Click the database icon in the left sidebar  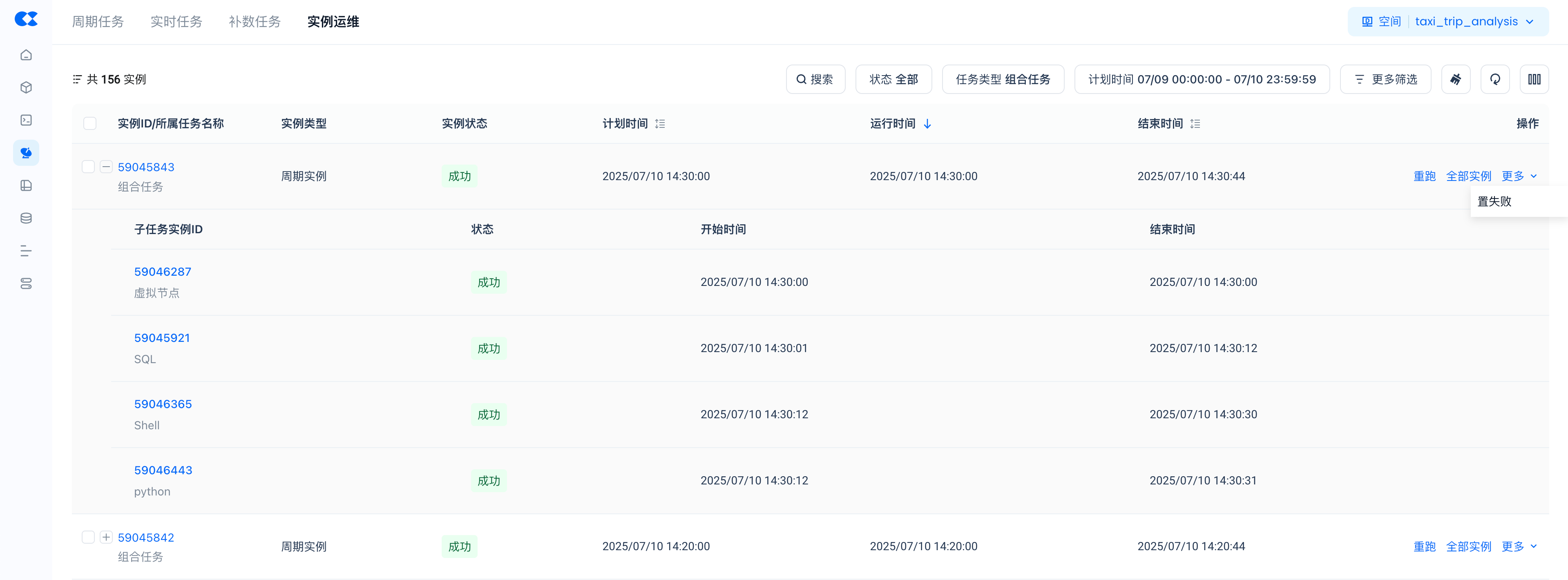[x=26, y=218]
